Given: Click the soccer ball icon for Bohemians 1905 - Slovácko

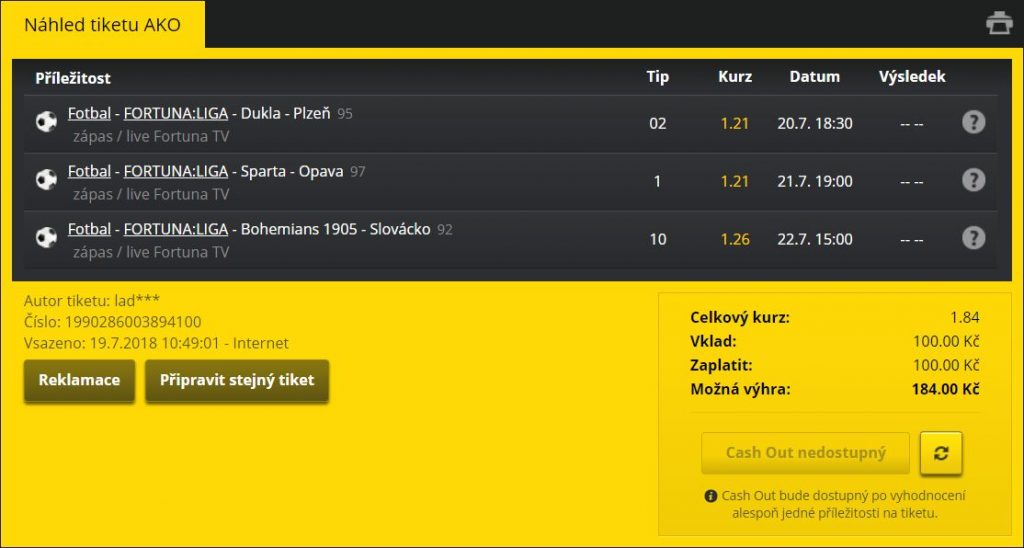Looking at the screenshot, I should click(46, 238).
